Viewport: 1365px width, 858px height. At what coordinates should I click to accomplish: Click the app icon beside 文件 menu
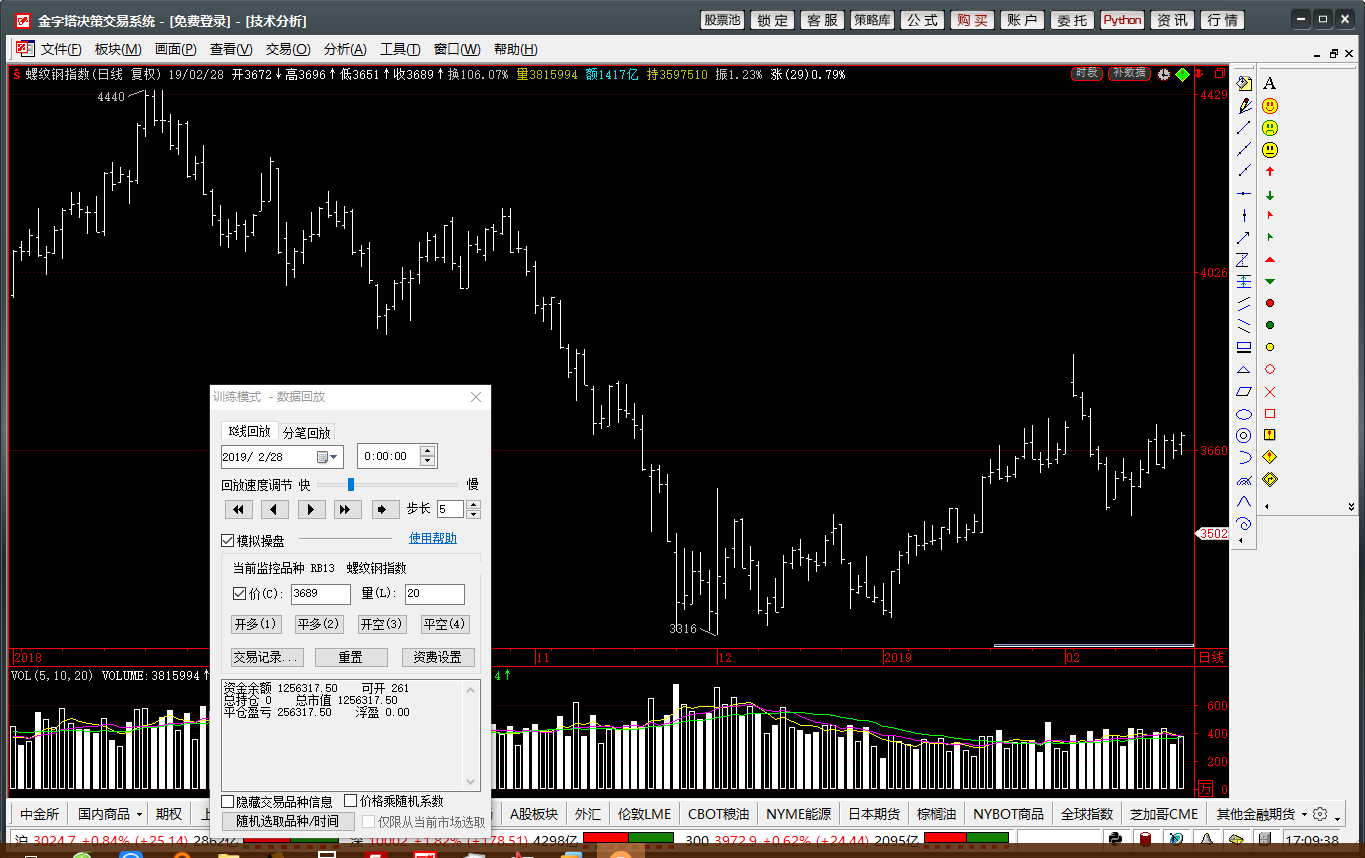tap(23, 49)
